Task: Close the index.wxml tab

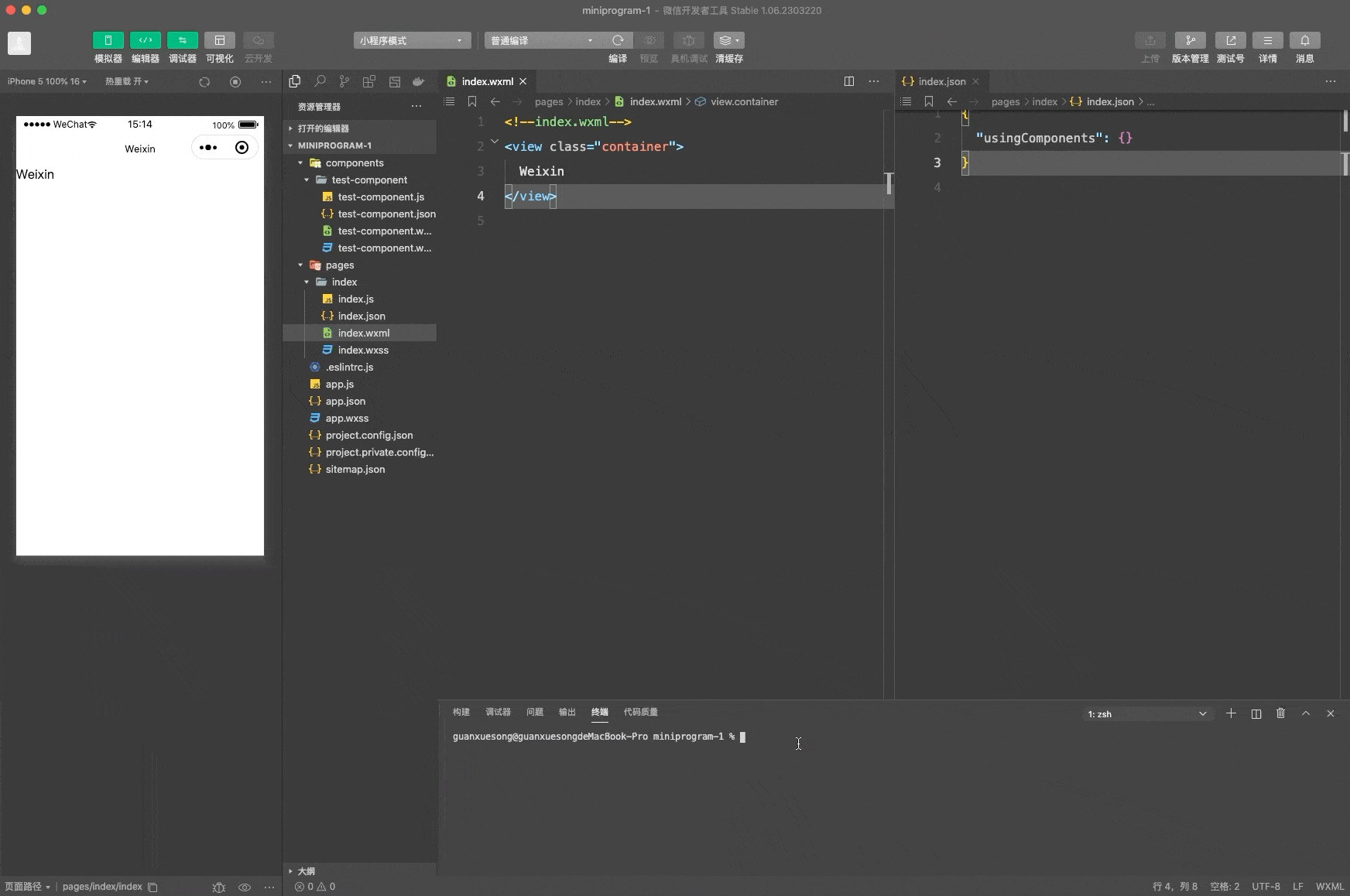Action: point(523,81)
